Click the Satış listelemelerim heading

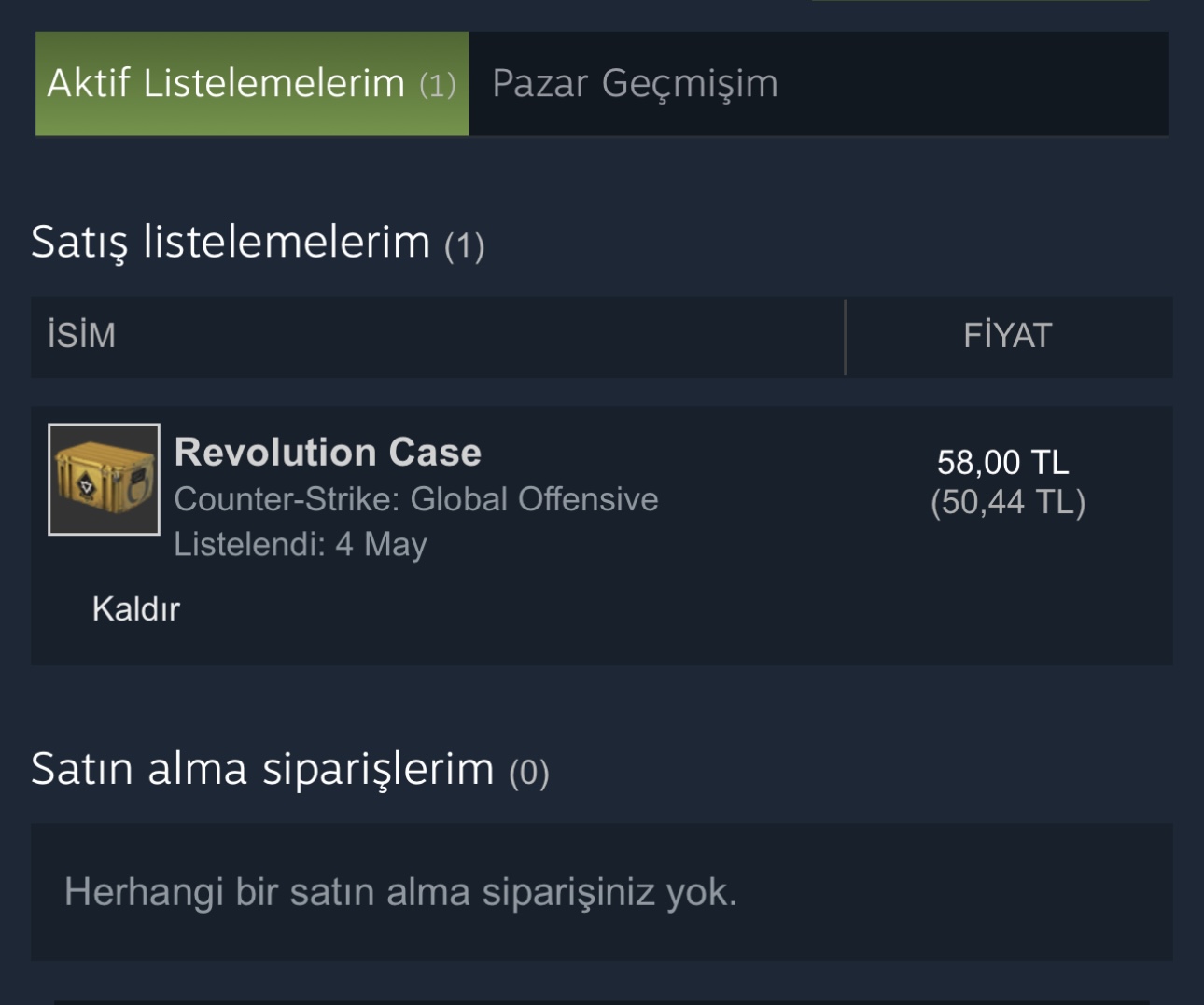[231, 243]
